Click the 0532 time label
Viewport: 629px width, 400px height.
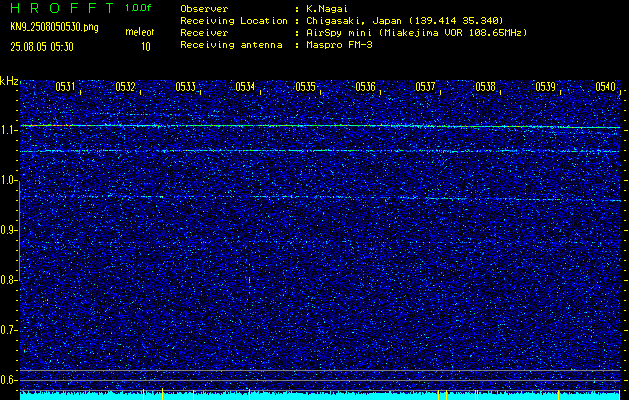coord(125,87)
